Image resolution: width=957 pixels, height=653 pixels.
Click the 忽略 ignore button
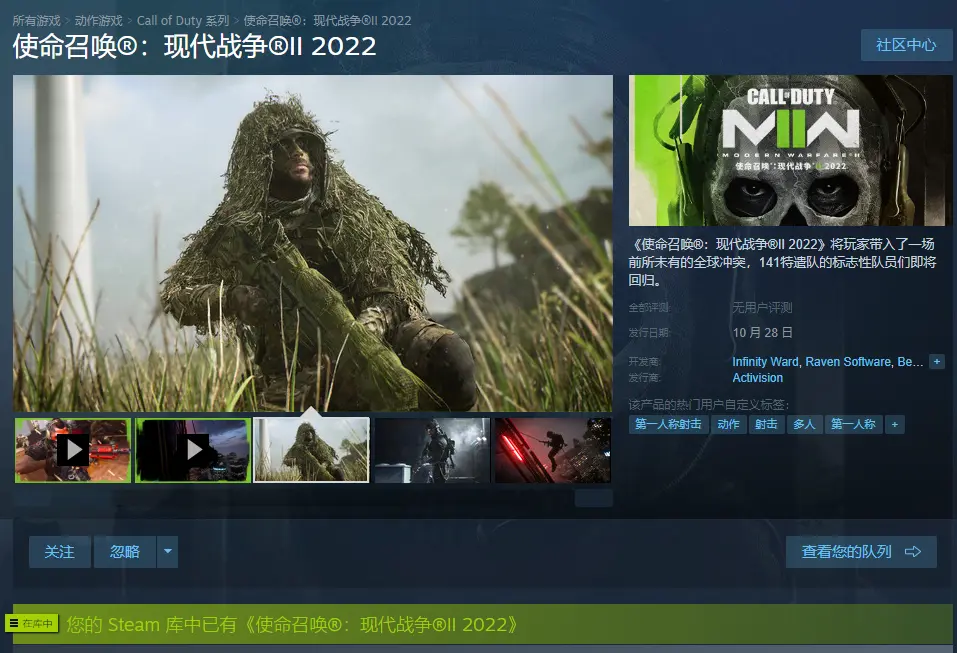(125, 552)
